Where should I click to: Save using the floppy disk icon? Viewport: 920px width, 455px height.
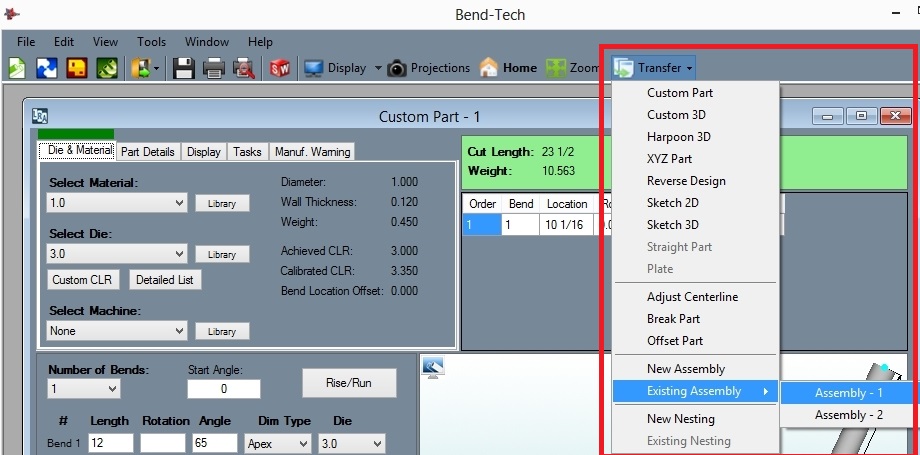184,68
